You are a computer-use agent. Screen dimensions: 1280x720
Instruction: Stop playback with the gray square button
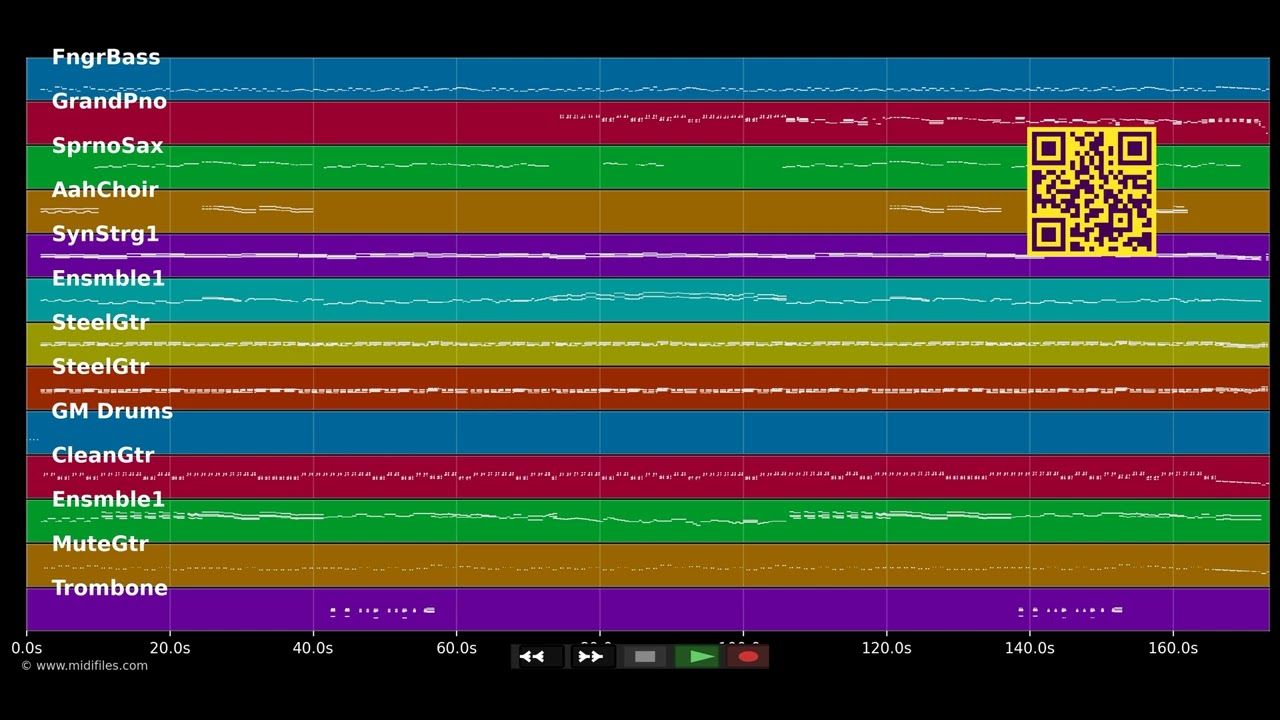[645, 657]
